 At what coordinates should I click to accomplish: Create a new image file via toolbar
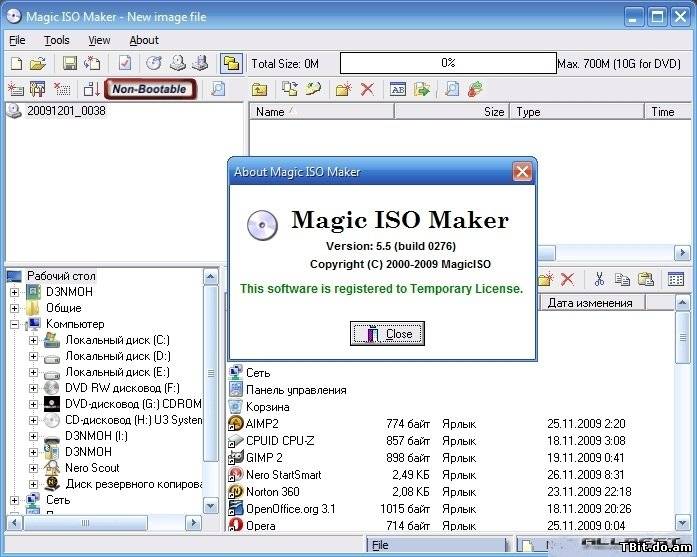[16, 64]
